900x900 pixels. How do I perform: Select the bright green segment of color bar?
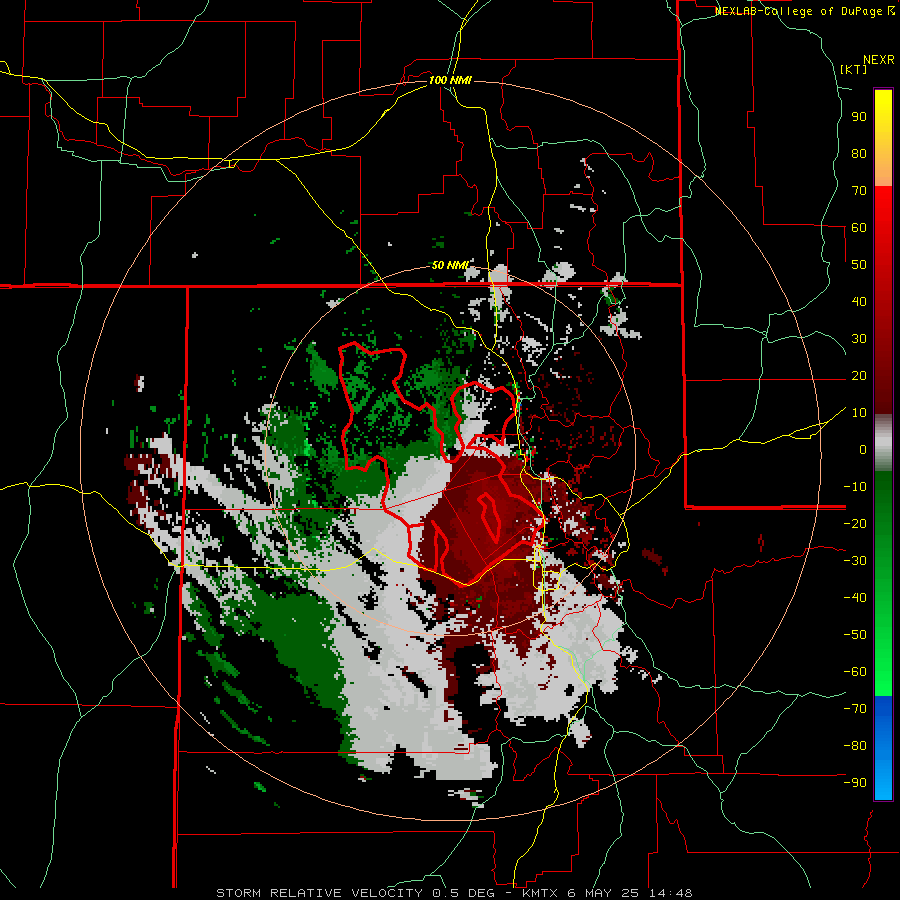coord(883,583)
